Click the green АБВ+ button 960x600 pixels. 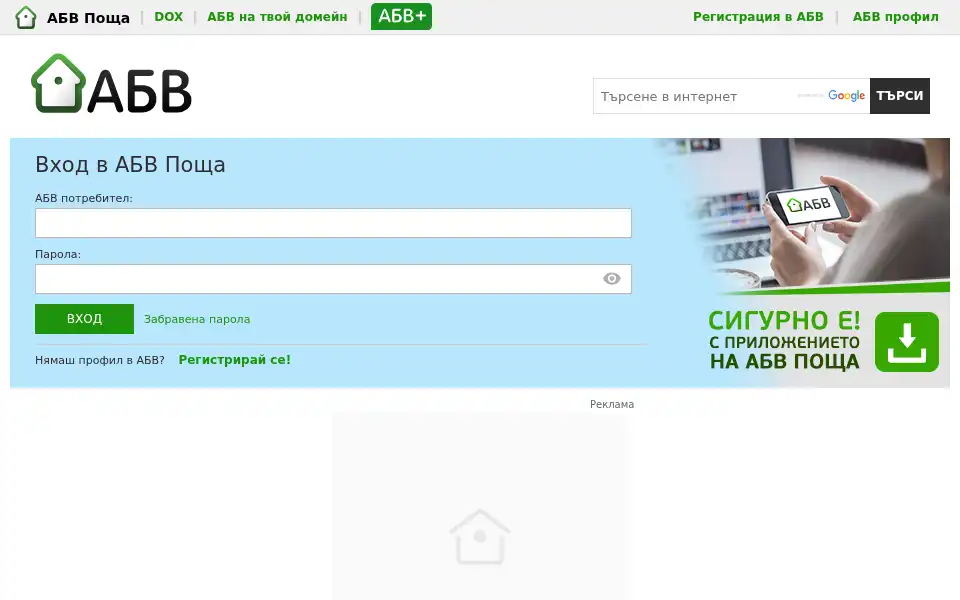tap(401, 17)
